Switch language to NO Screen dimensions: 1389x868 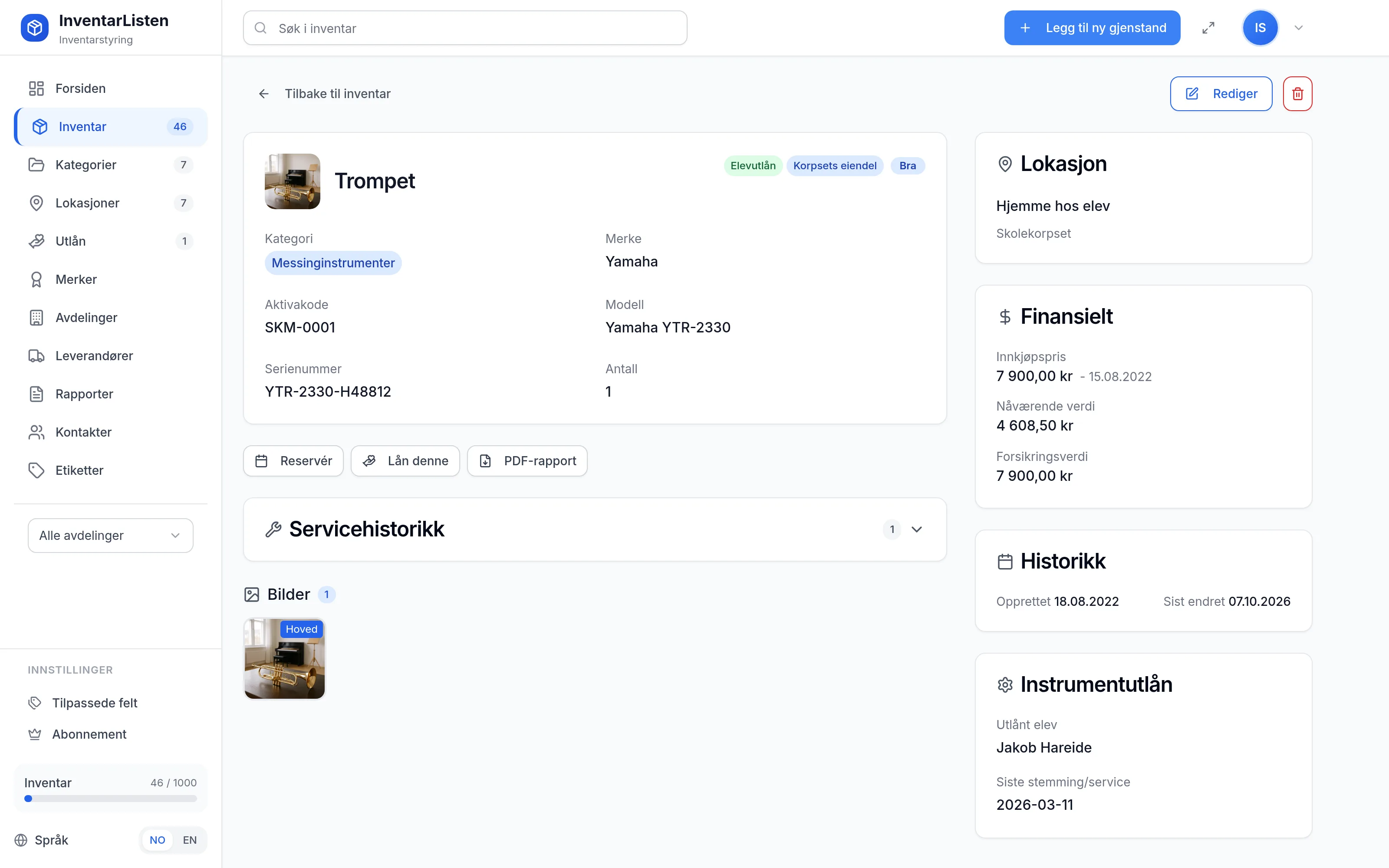(157, 840)
